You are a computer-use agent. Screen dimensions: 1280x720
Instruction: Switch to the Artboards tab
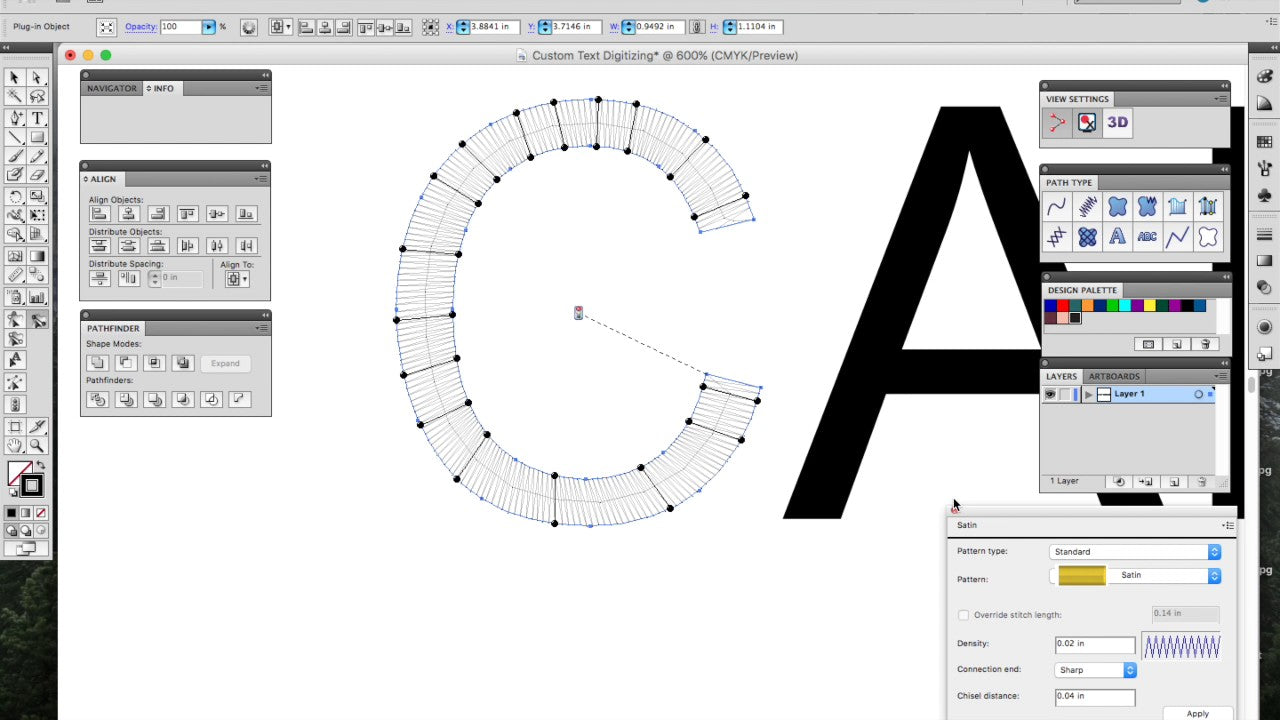(1113, 376)
